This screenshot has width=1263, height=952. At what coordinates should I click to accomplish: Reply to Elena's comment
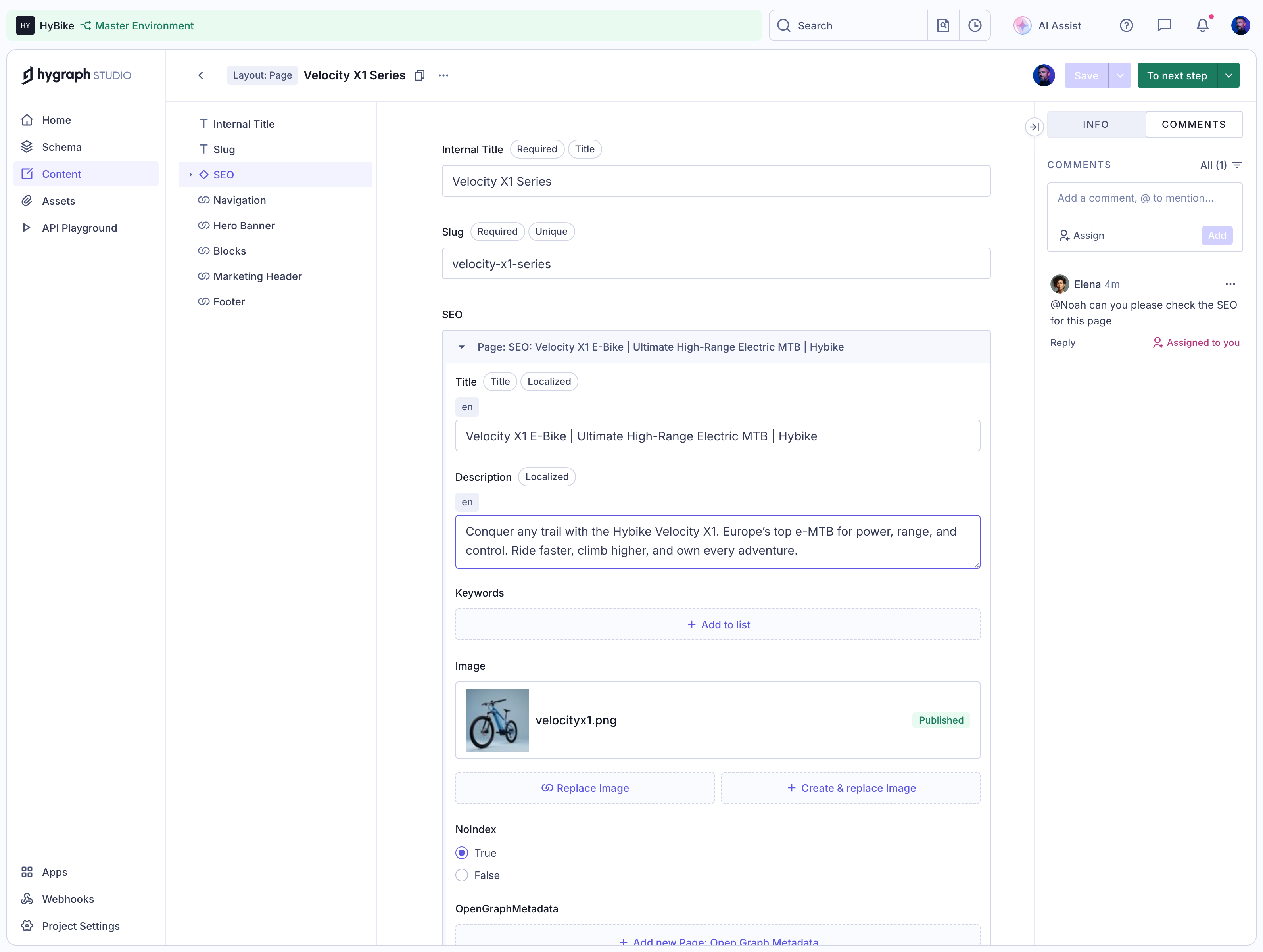pos(1063,342)
